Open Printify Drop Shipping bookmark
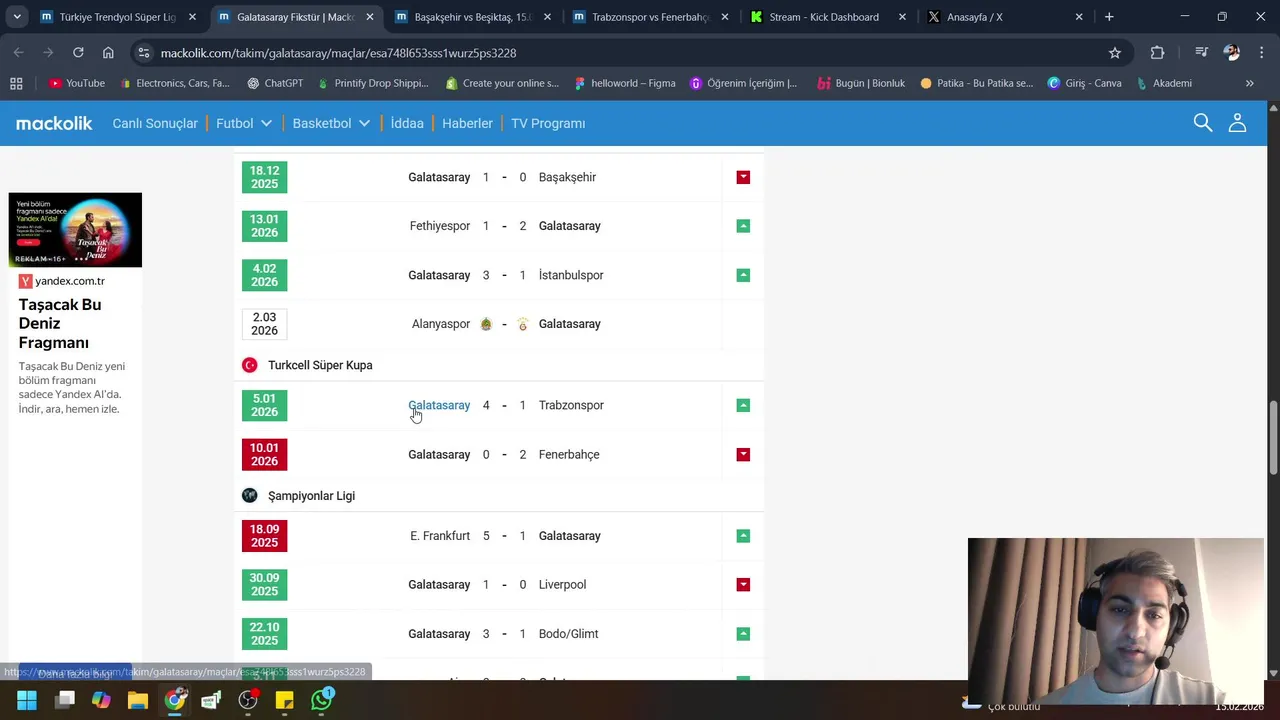The width and height of the screenshot is (1280, 720). pyautogui.click(x=372, y=83)
